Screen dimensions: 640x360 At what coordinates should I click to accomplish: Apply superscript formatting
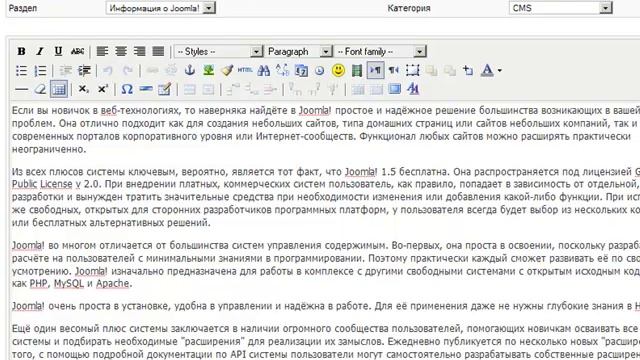click(x=102, y=89)
